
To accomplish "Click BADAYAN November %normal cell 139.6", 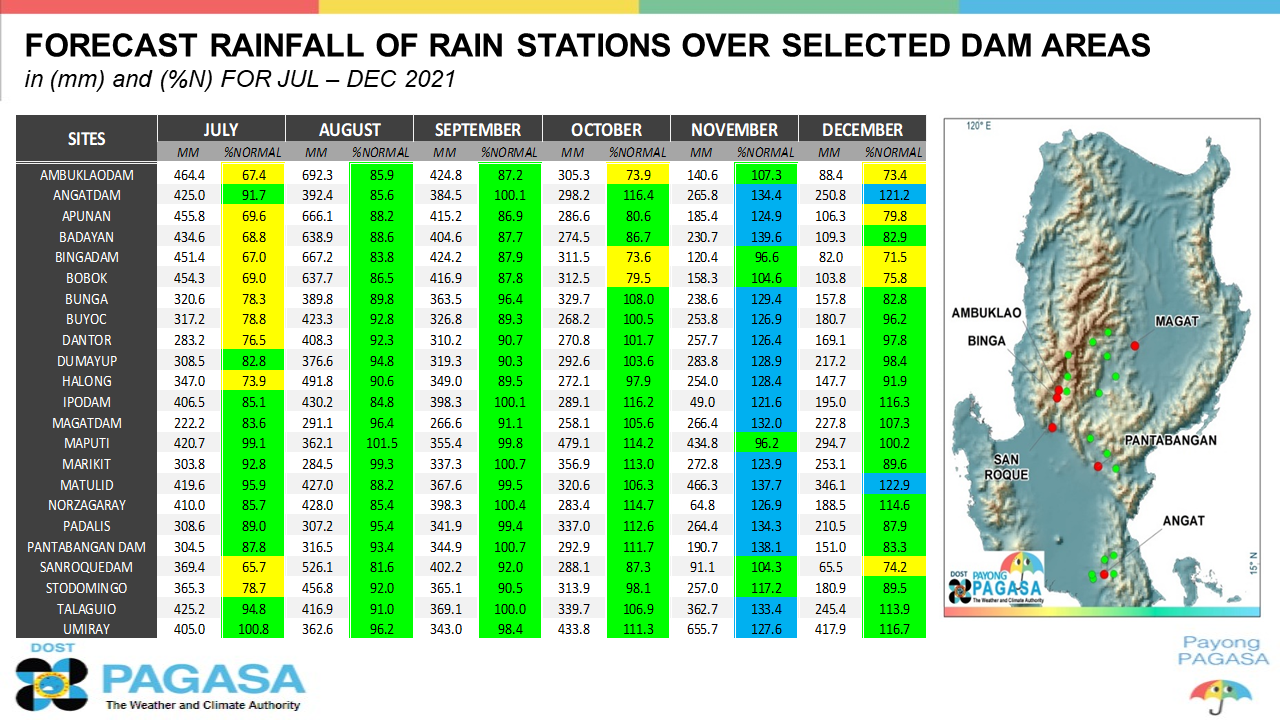I will 766,237.
